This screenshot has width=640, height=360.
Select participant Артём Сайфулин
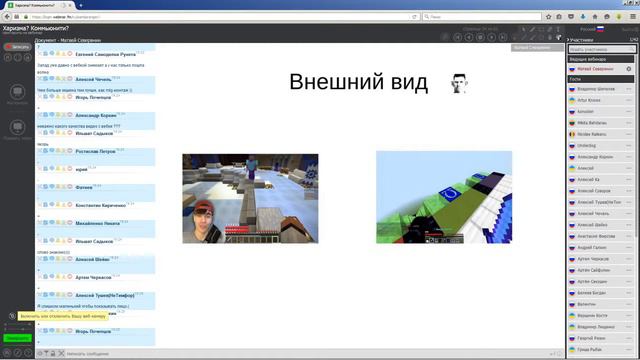[x=601, y=270]
